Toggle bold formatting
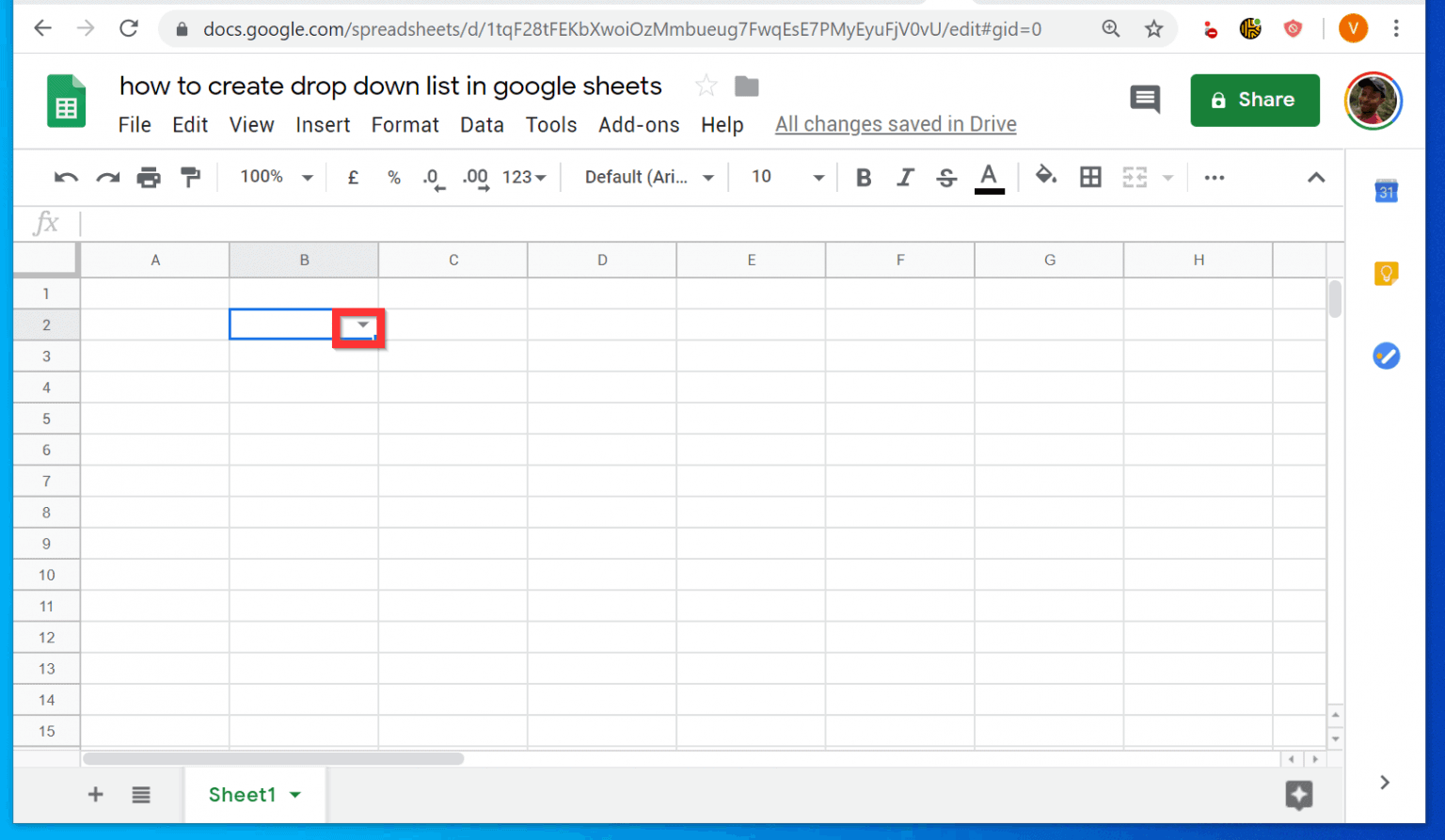 pos(863,177)
